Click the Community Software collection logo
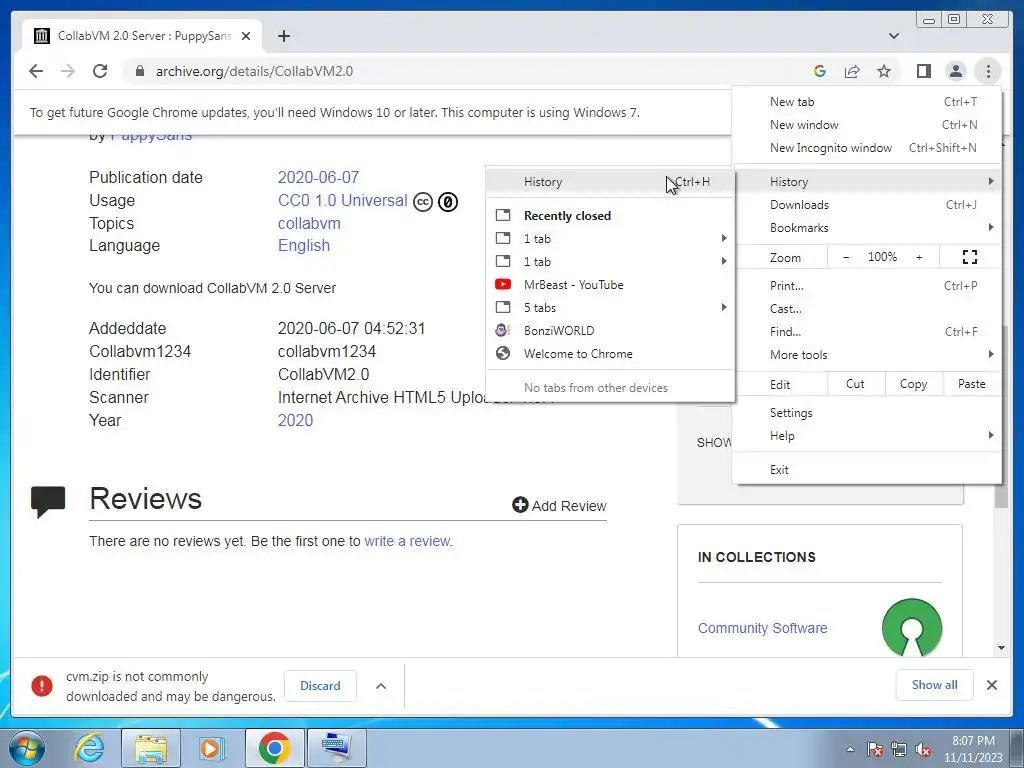The height and width of the screenshot is (768, 1024). pos(912,627)
